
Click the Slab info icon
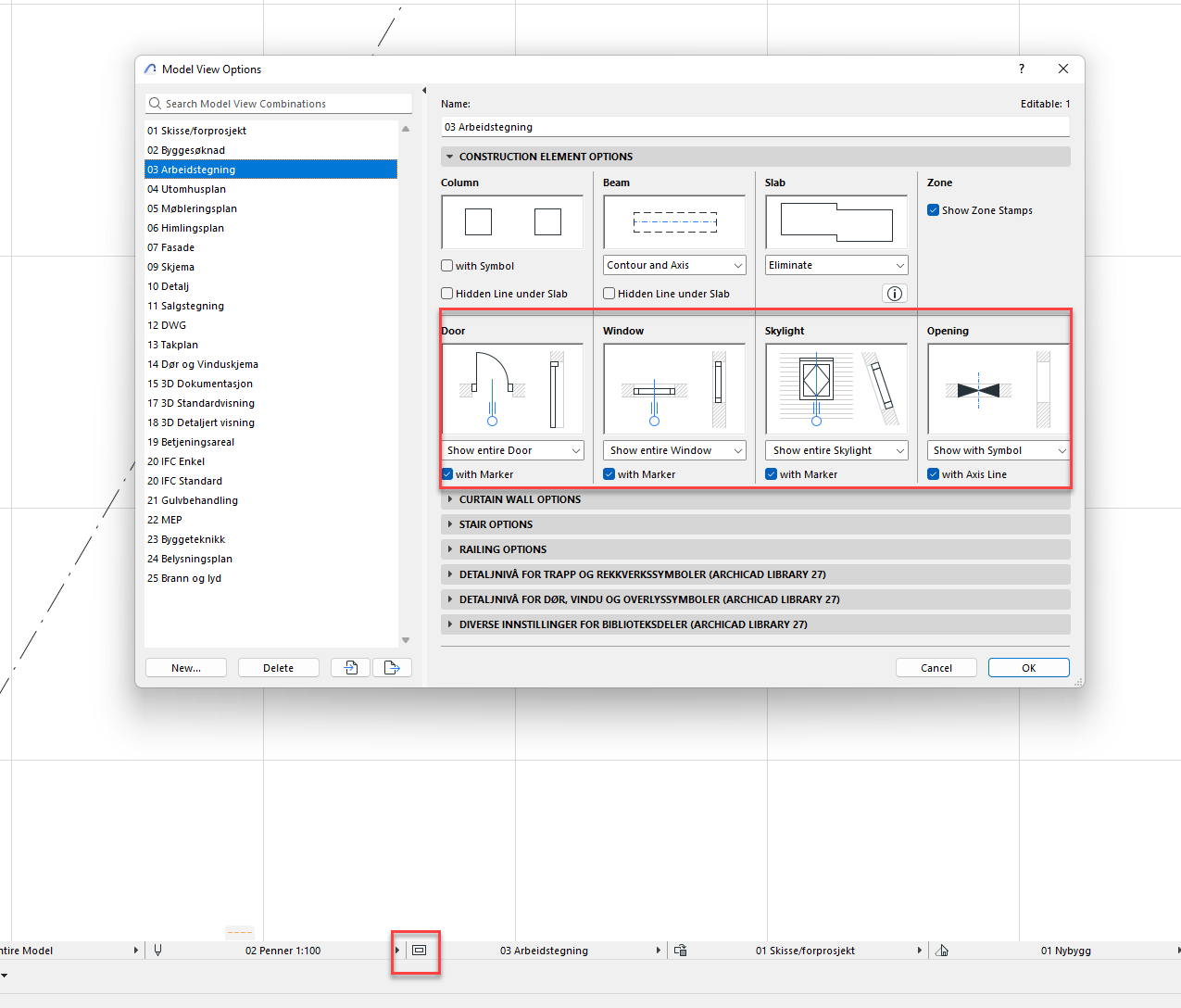(895, 294)
